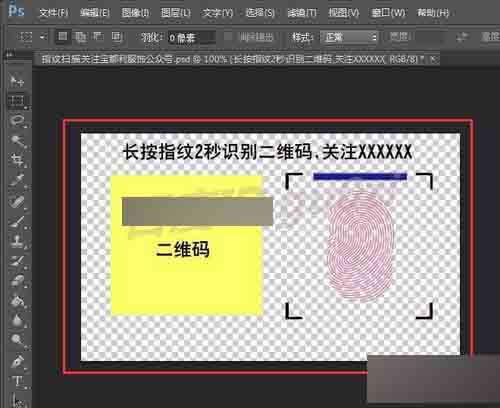The width and height of the screenshot is (500, 408).
Task: Select the History Brush tool
Action: coord(17,261)
